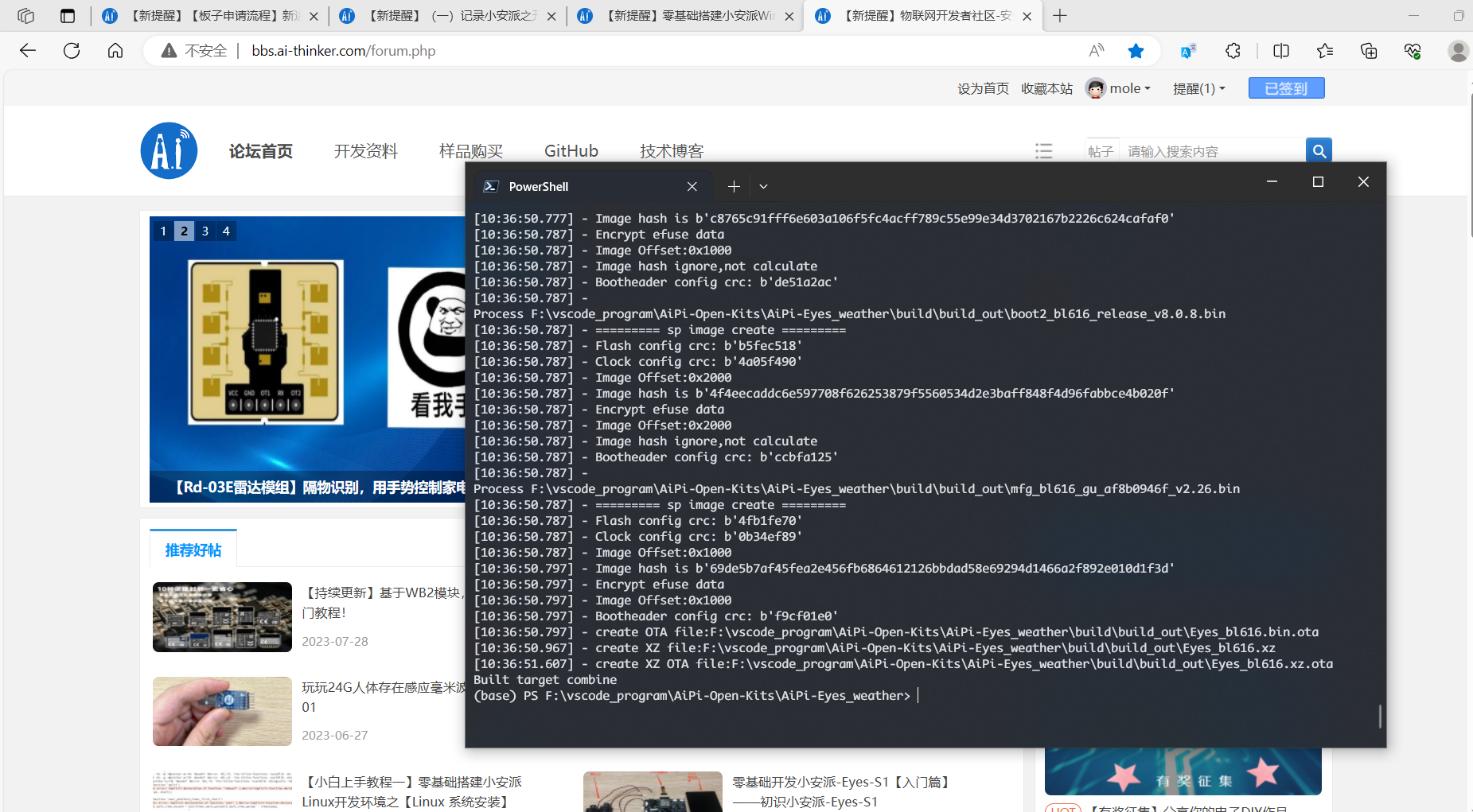
Task: Click the mole user avatar
Action: tap(1096, 88)
